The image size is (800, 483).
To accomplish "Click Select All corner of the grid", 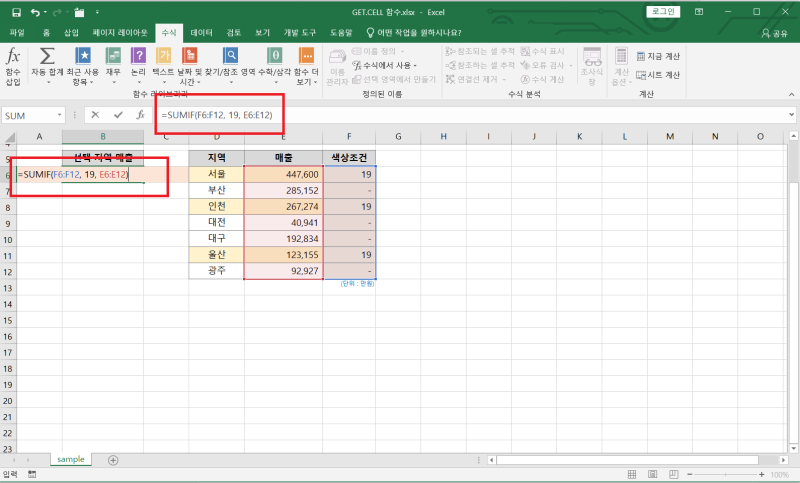I will pos(8,137).
